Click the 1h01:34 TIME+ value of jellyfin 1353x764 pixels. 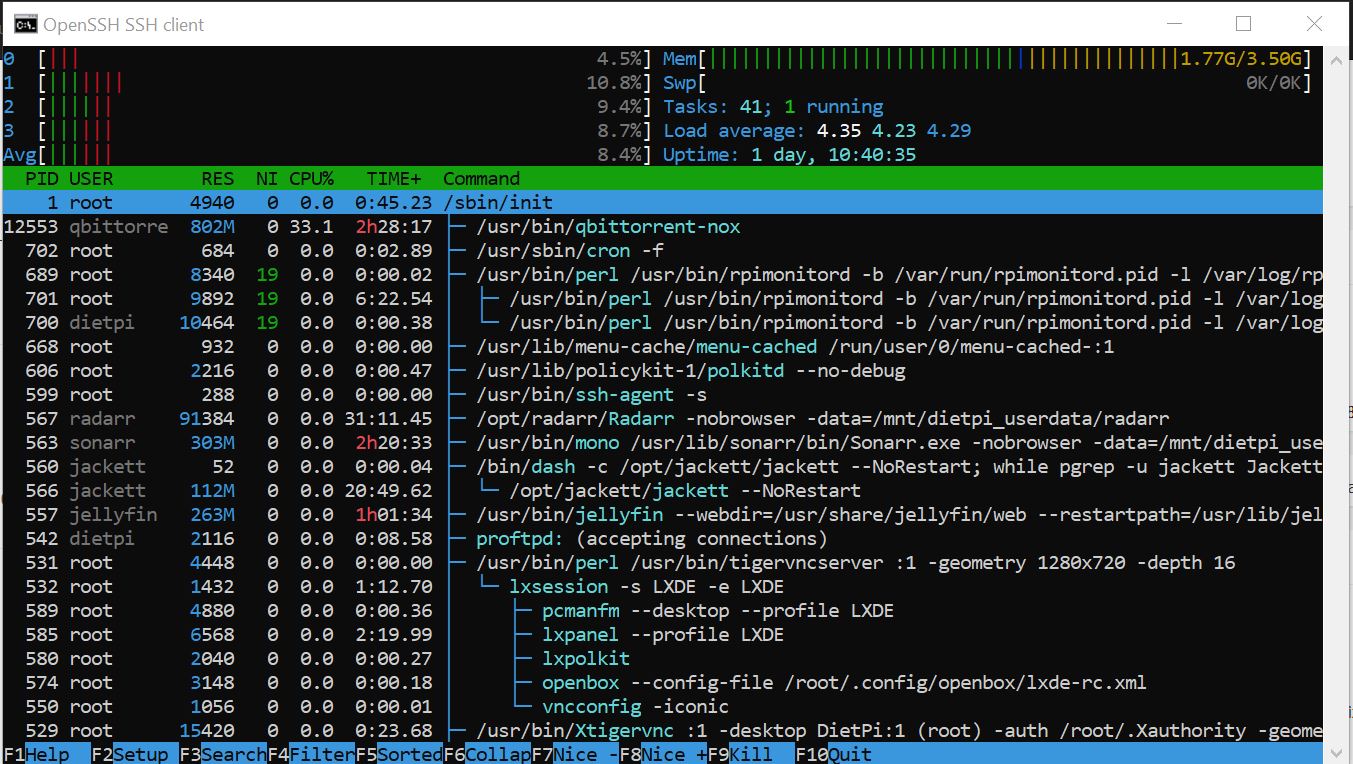click(394, 515)
